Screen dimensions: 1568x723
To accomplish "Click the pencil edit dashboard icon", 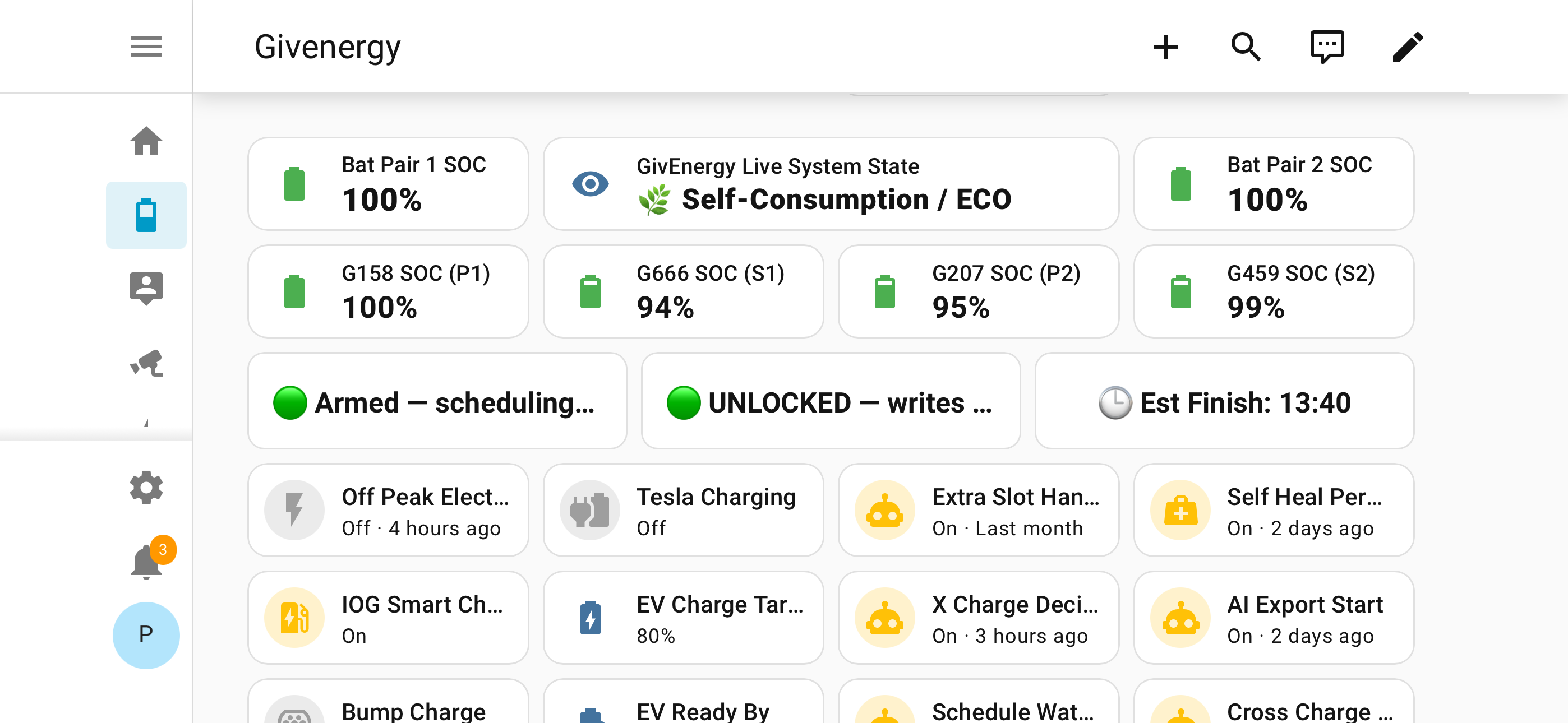I will coord(1408,47).
